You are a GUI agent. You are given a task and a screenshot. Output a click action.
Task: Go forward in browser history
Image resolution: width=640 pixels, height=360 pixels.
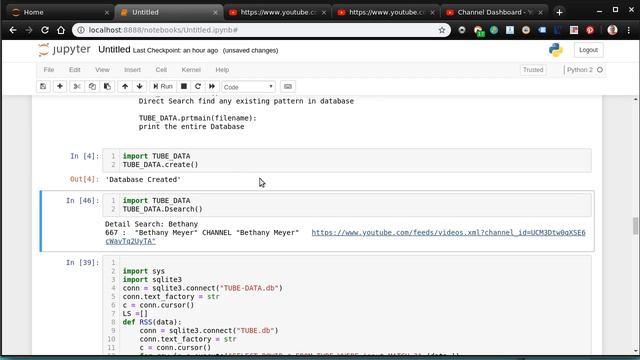(x=29, y=30)
